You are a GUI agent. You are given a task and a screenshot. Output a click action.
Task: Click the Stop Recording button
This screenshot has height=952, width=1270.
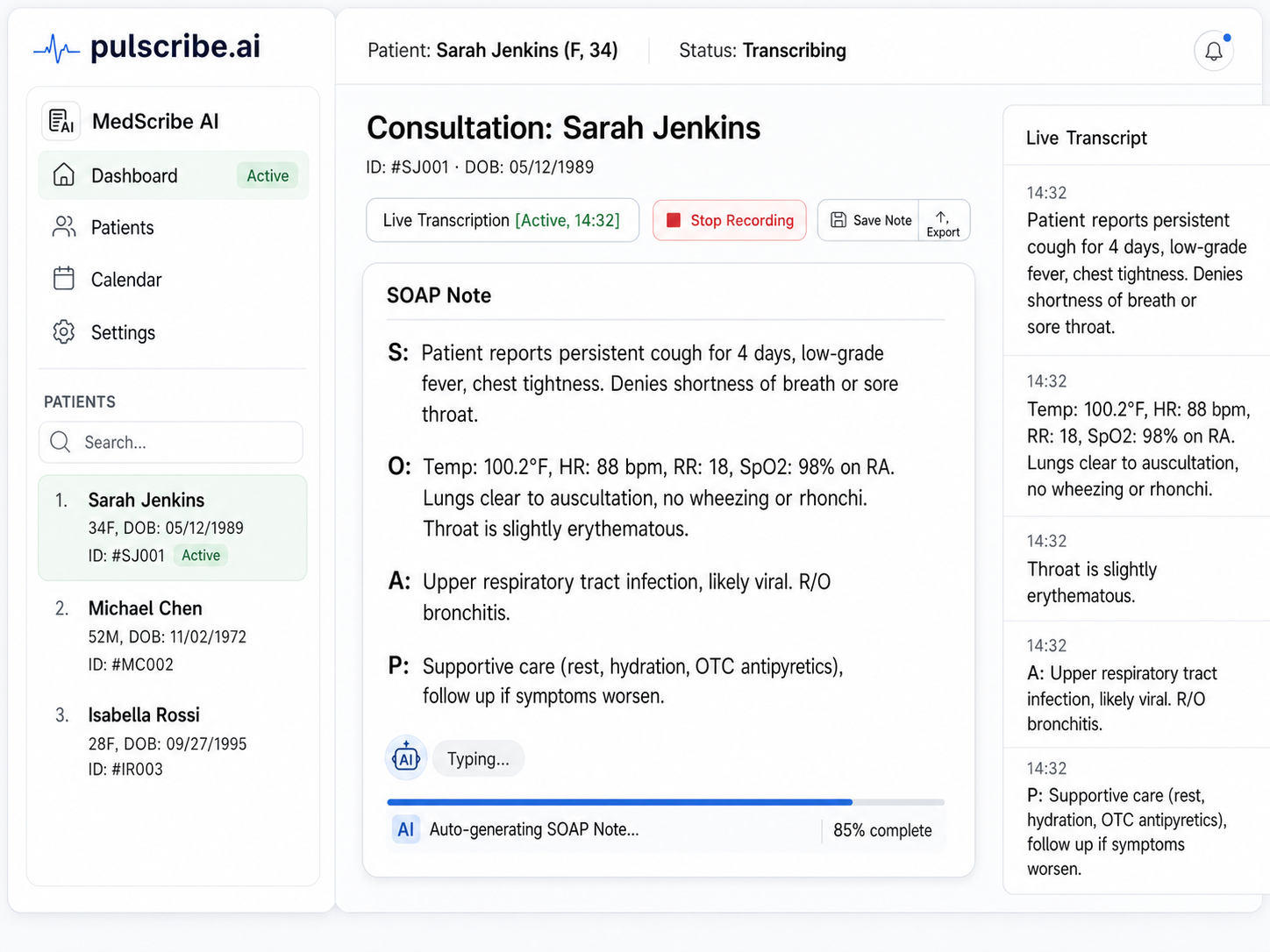[x=729, y=220]
